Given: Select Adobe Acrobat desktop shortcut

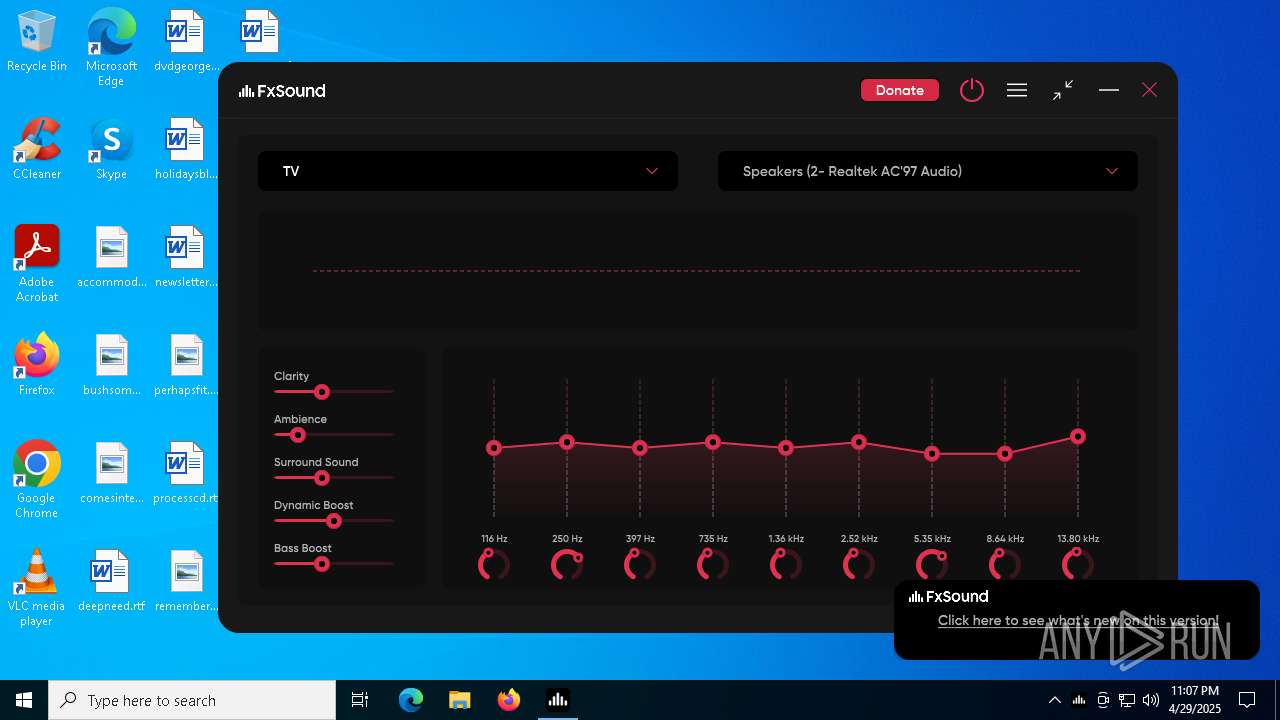Looking at the screenshot, I should coord(37,263).
